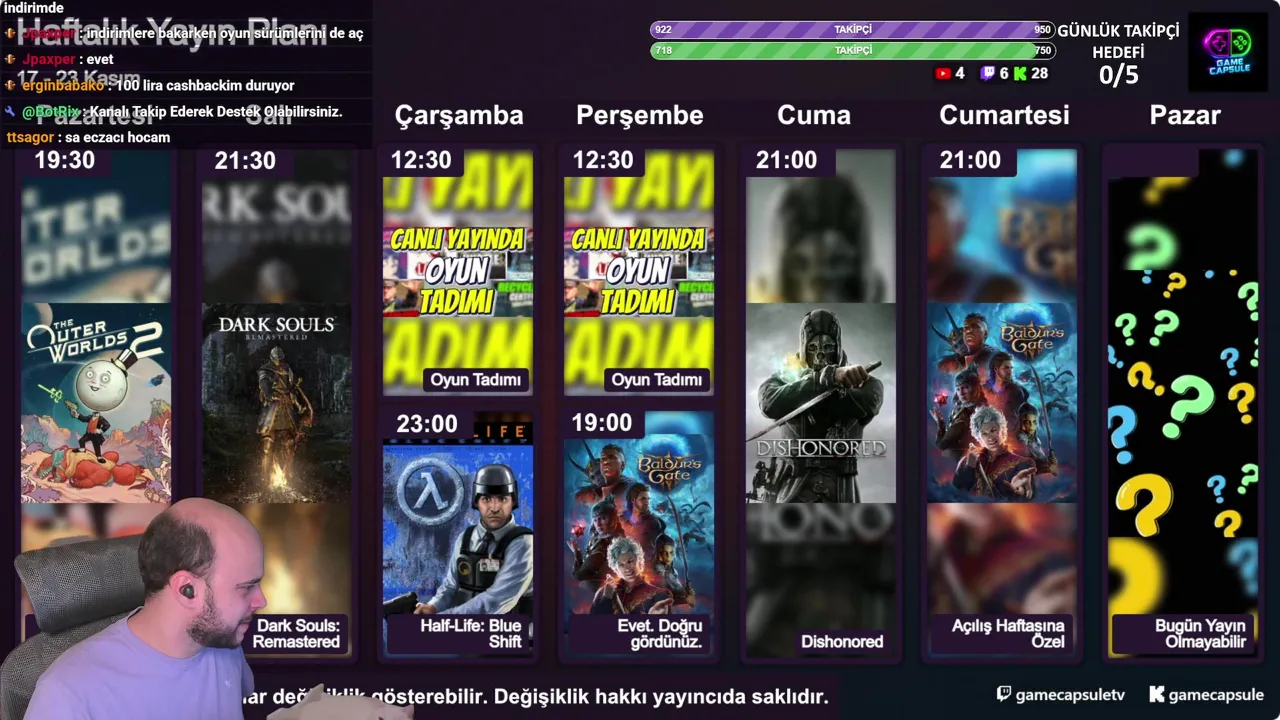Open the Dark Souls Remastered cover art
Image resolution: width=1280 pixels, height=720 pixels.
pyautogui.click(x=276, y=403)
